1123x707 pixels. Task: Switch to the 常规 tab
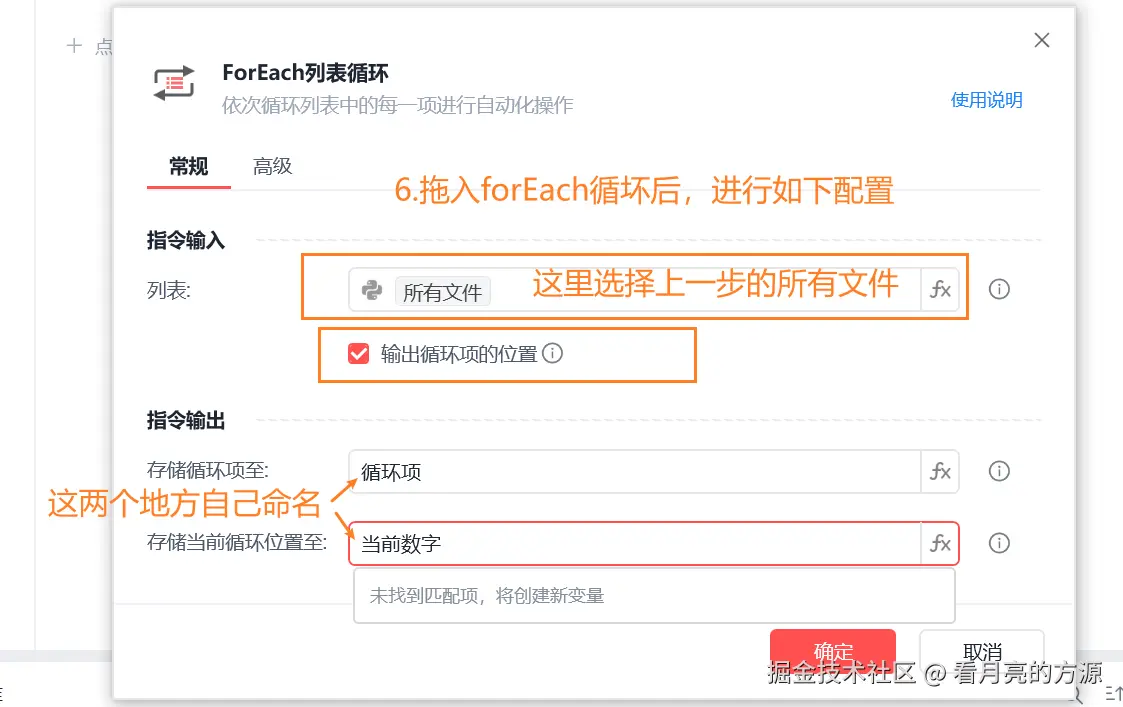click(188, 167)
